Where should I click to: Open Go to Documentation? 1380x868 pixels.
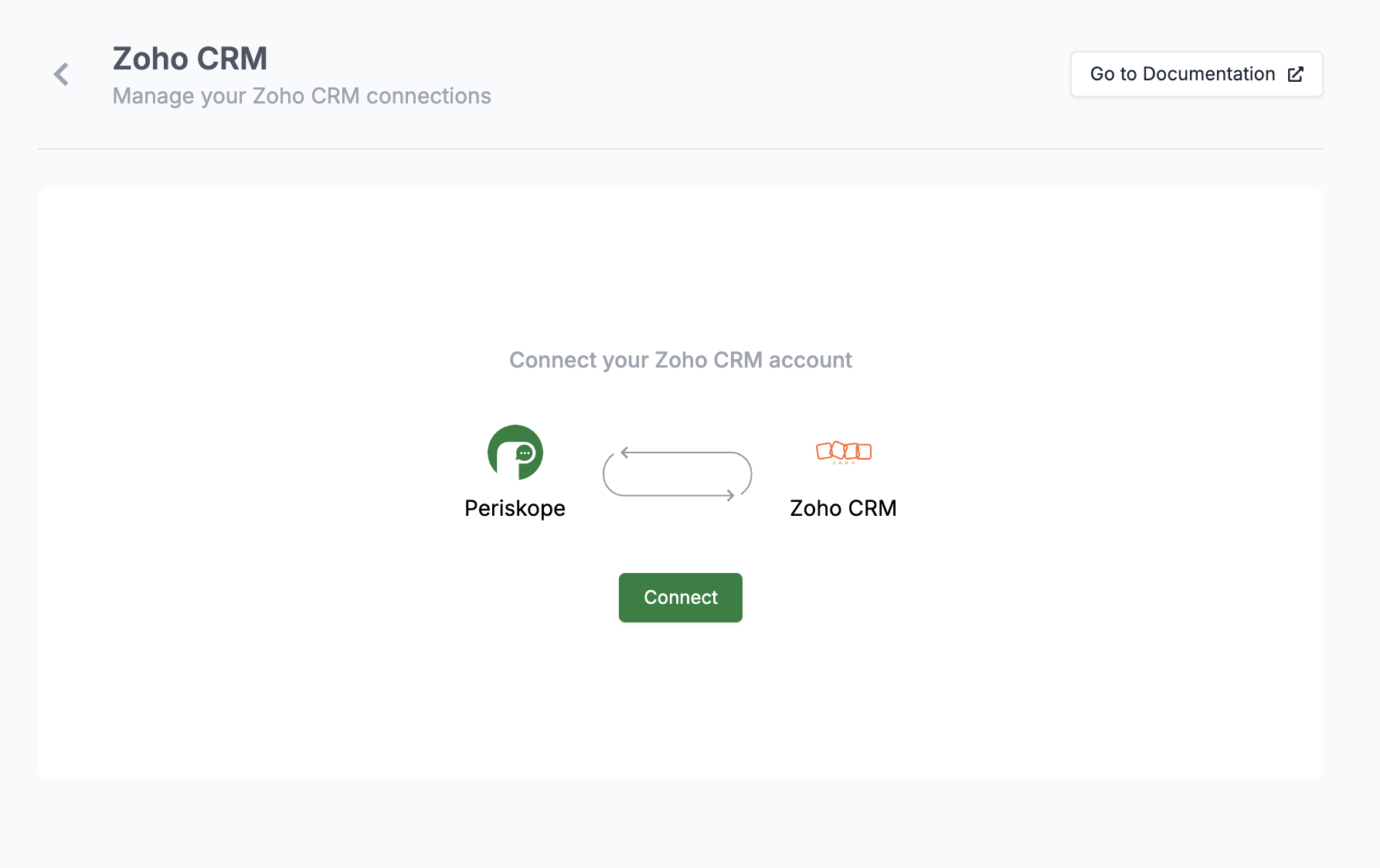pyautogui.click(x=1196, y=74)
